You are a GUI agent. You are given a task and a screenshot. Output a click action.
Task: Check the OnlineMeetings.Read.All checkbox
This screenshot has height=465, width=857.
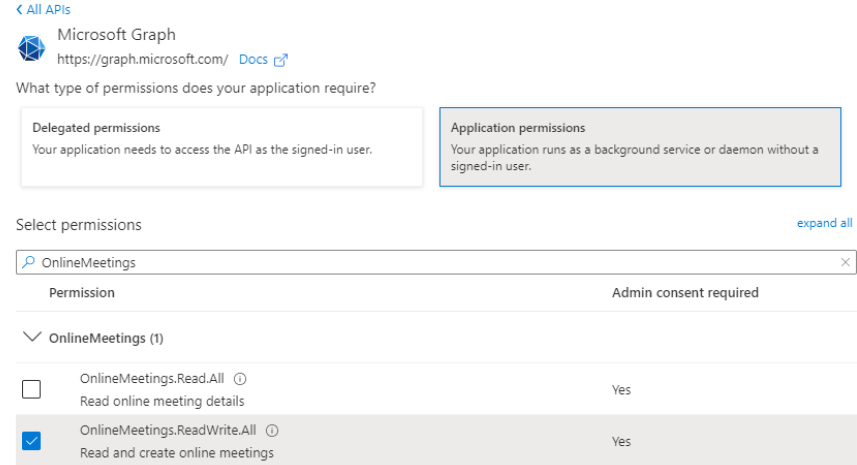pos(31,390)
